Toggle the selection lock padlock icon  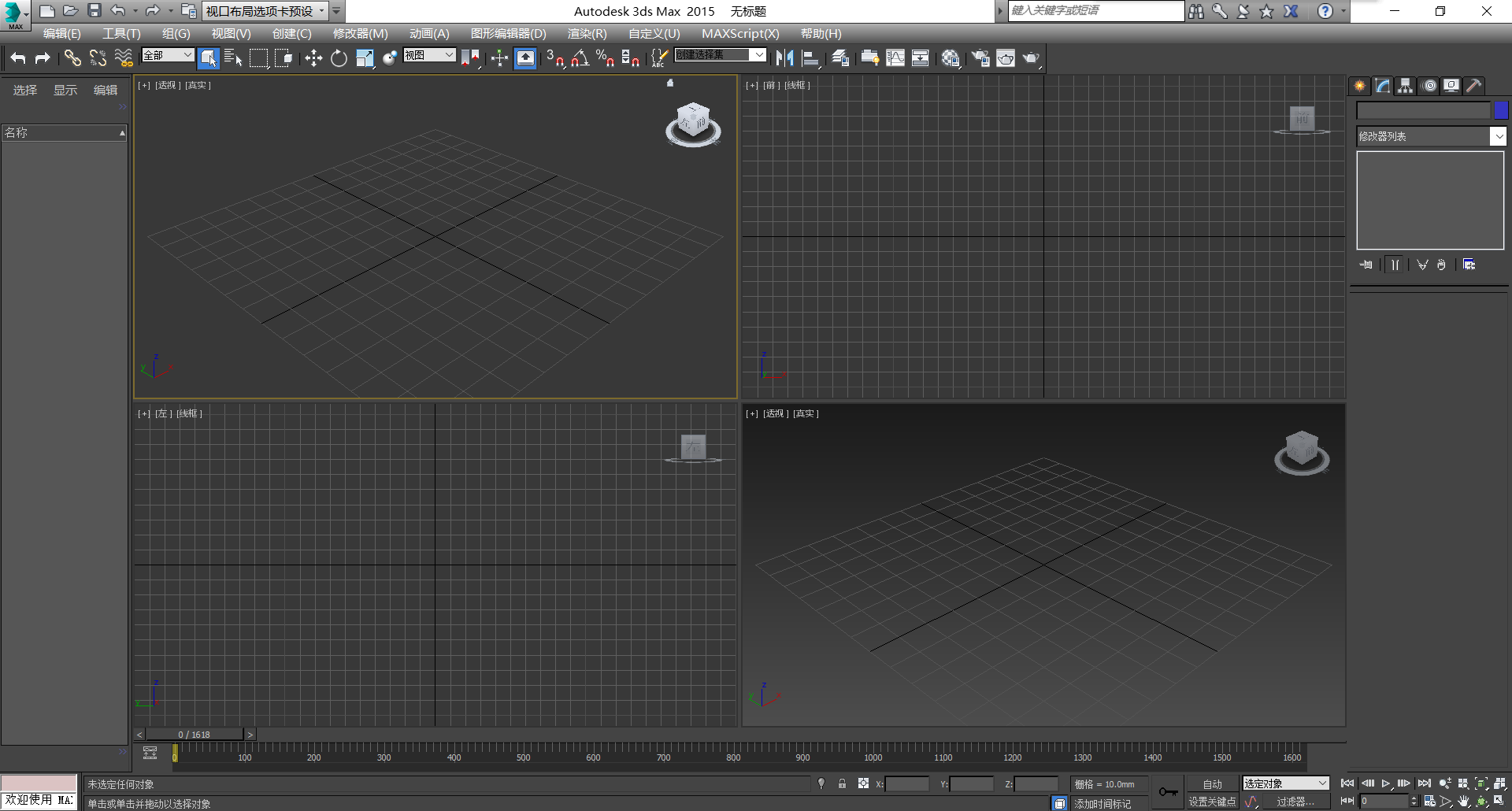(x=842, y=783)
